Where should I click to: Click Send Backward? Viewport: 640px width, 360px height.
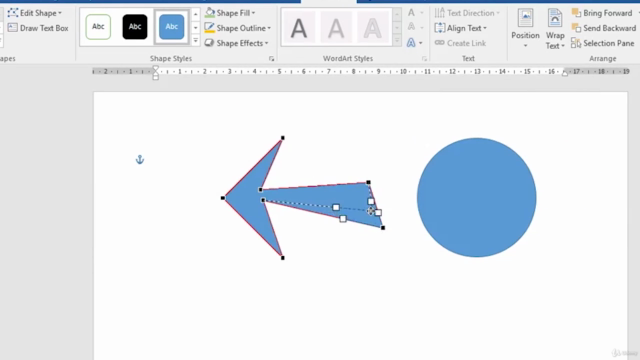click(x=603, y=28)
